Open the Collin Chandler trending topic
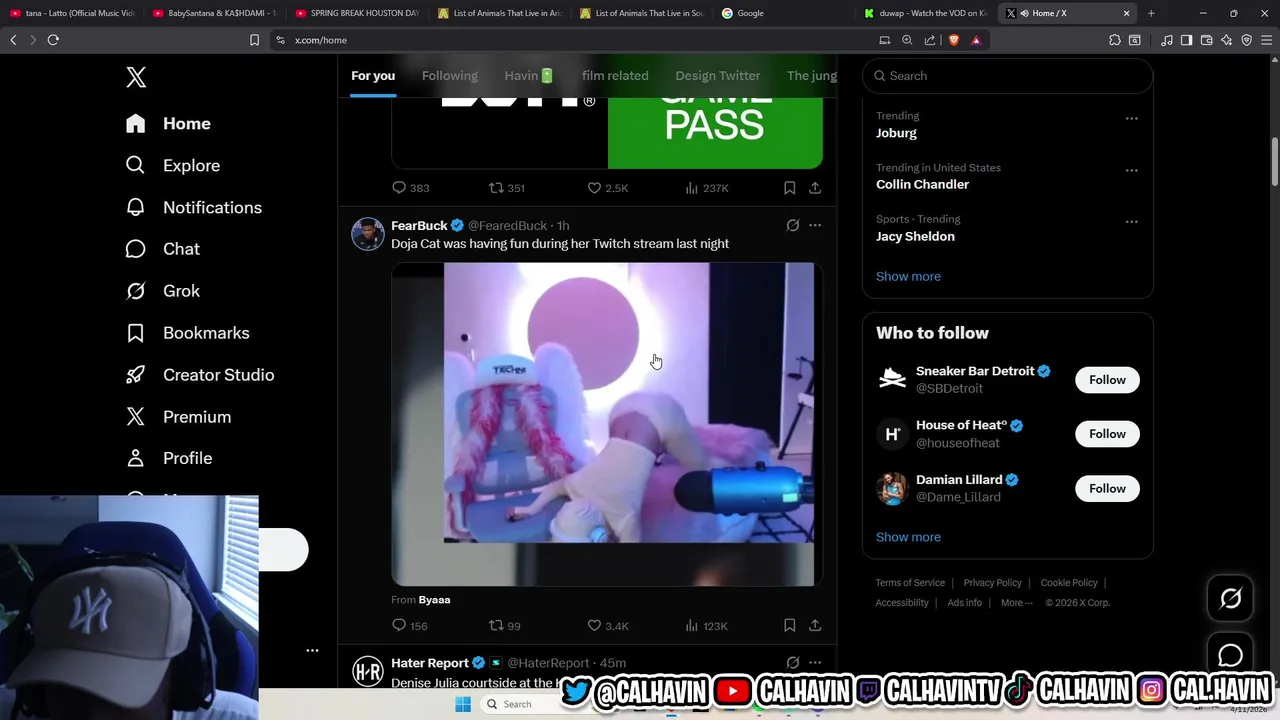1280x720 pixels. (x=922, y=184)
